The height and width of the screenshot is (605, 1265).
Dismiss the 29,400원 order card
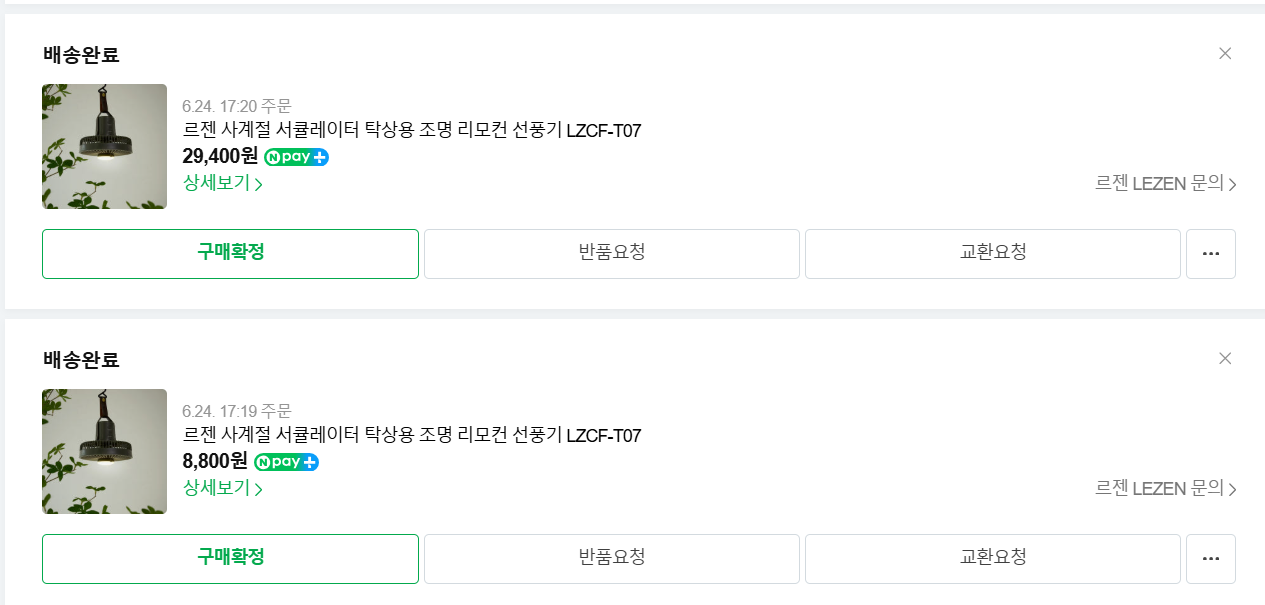[1225, 54]
